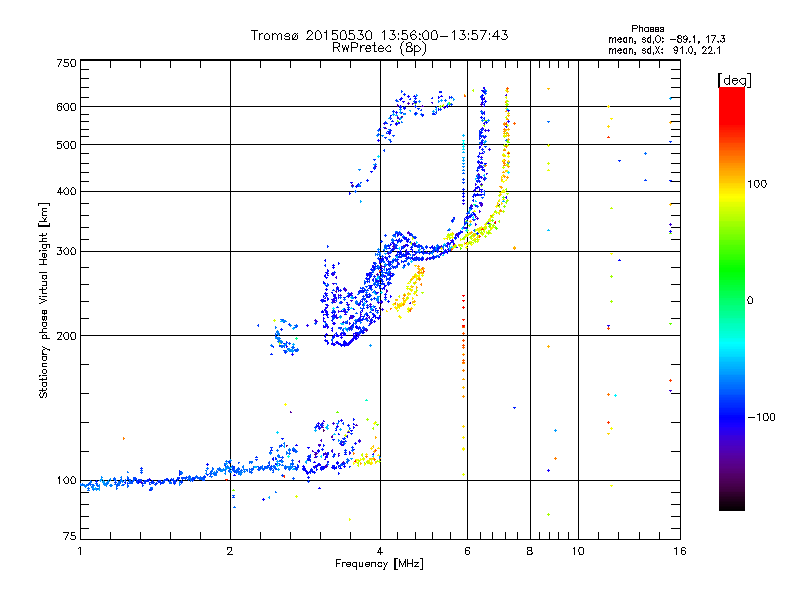This screenshot has width=800, height=600.
Task: Click the 'Frequency [MHz]' axis label
Action: (x=379, y=564)
